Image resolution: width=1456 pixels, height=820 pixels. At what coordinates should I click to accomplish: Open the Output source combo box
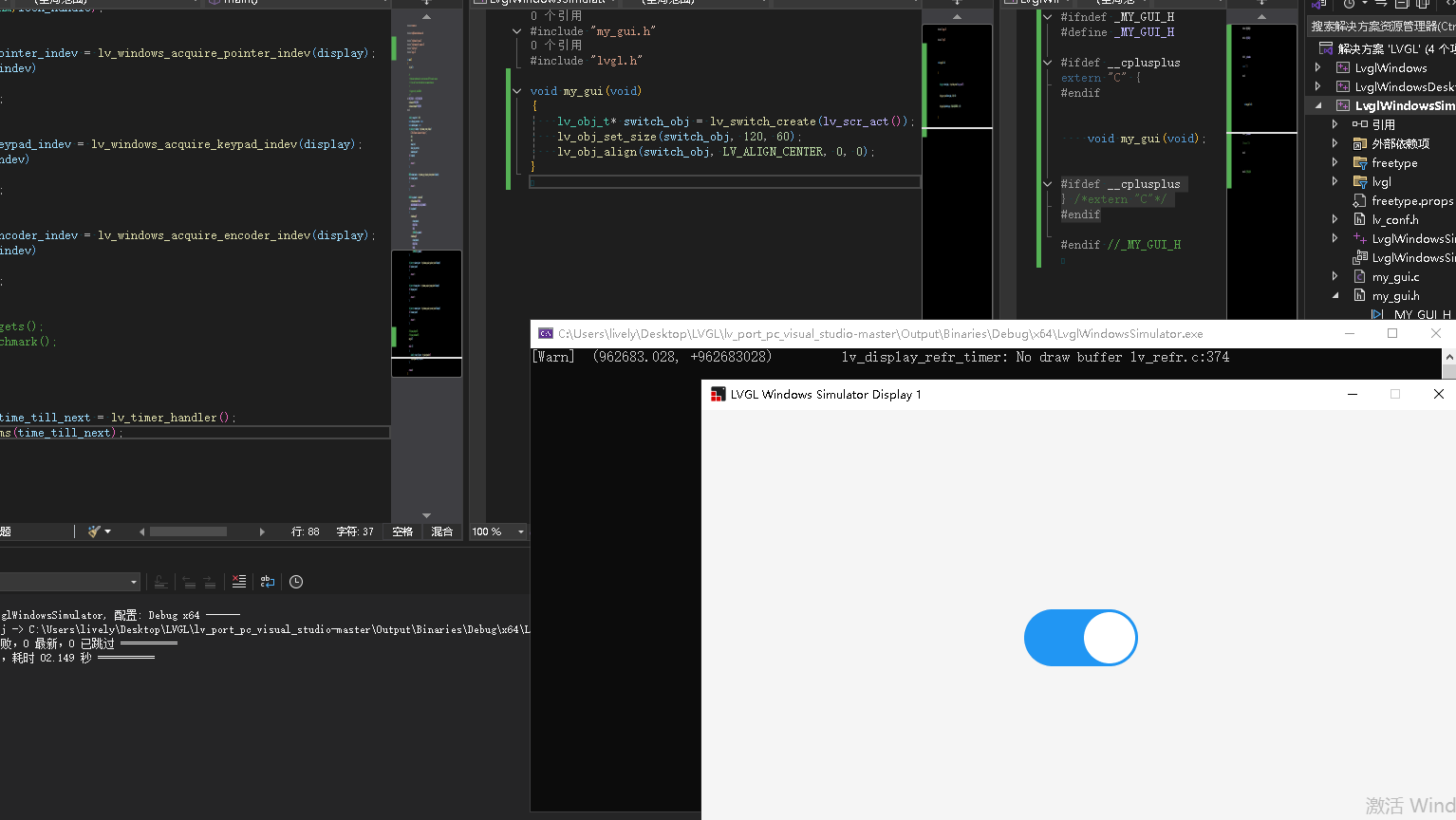click(69, 582)
